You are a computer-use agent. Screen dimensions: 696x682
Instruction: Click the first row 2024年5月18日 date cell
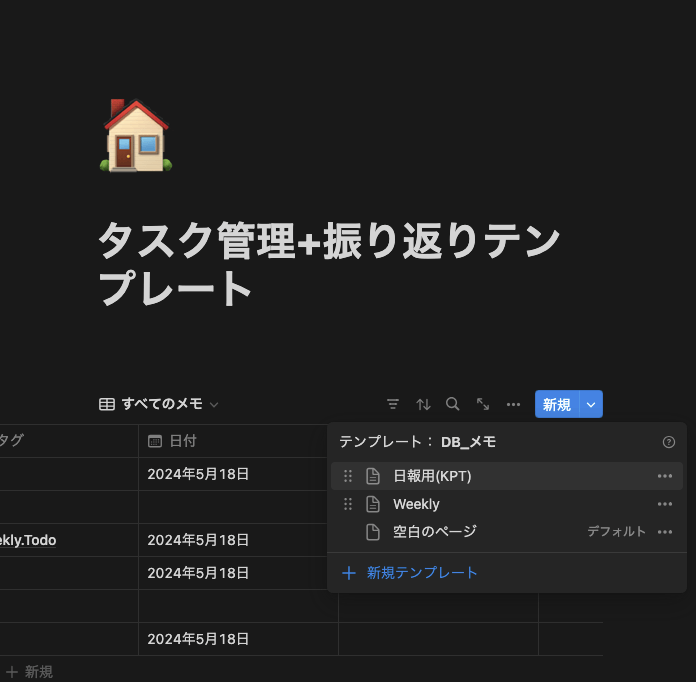(233, 474)
